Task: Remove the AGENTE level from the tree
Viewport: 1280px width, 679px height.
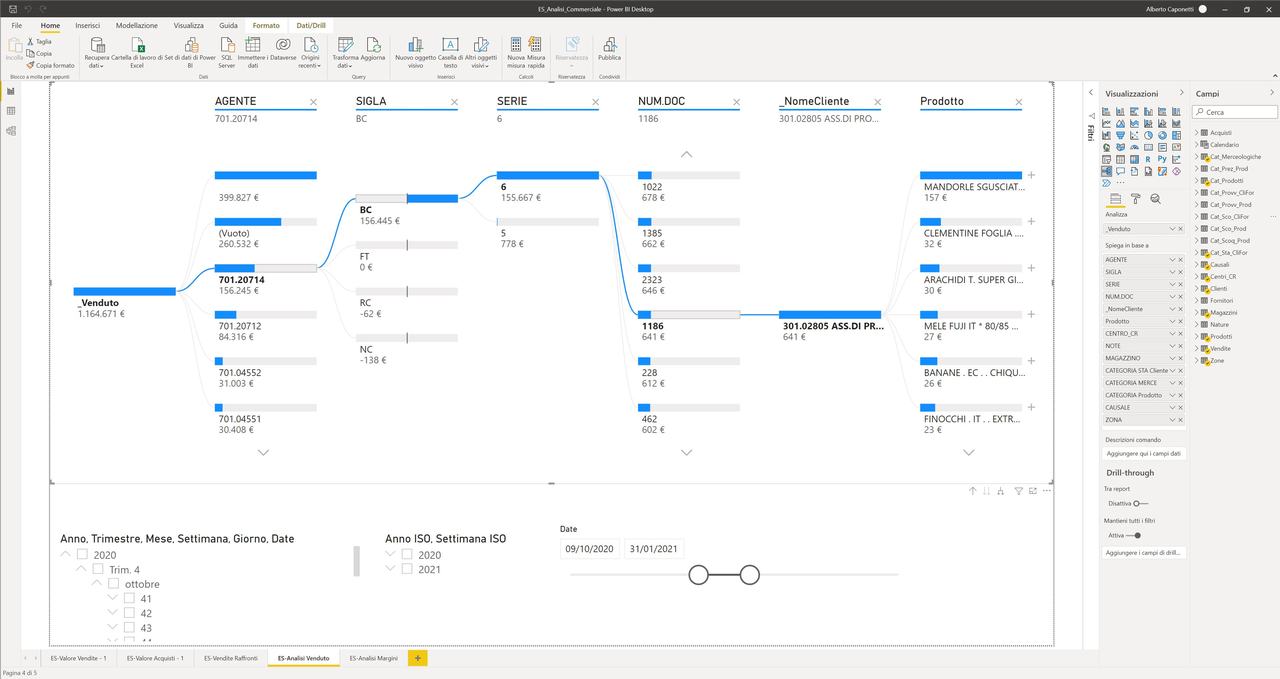Action: point(313,102)
